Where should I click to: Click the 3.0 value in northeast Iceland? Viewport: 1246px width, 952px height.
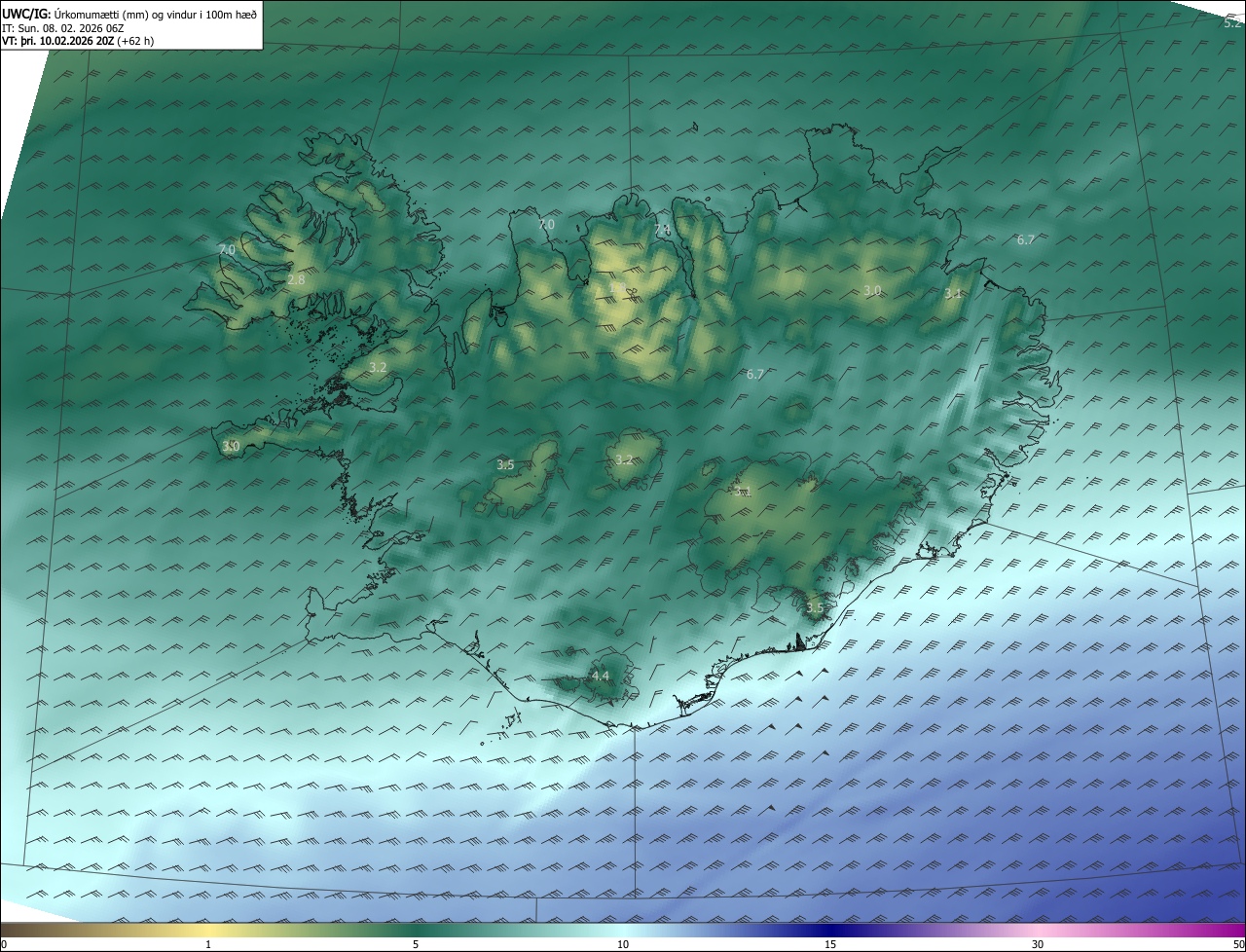(872, 291)
